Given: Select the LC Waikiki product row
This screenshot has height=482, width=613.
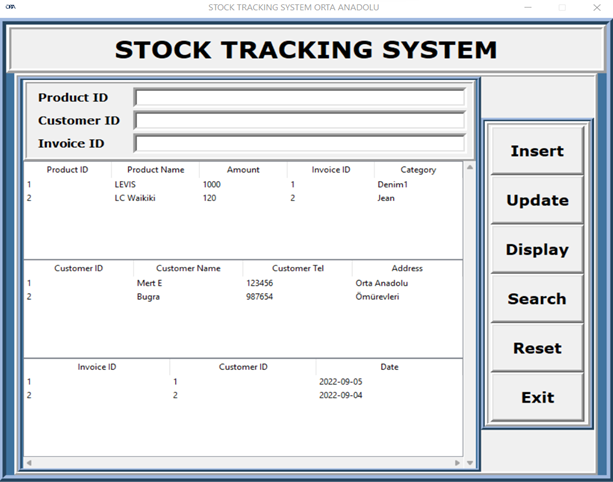Looking at the screenshot, I should (243, 198).
